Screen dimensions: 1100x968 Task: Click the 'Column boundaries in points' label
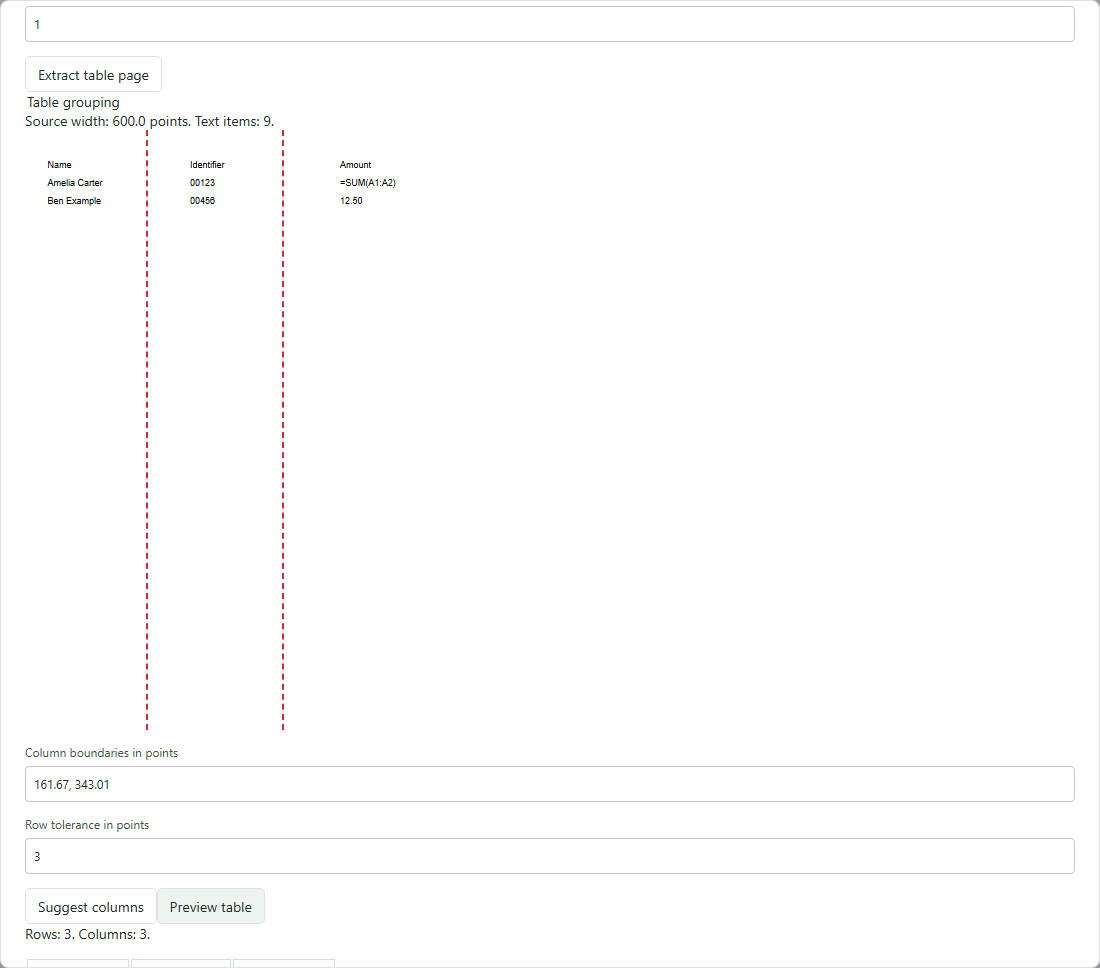point(102,753)
